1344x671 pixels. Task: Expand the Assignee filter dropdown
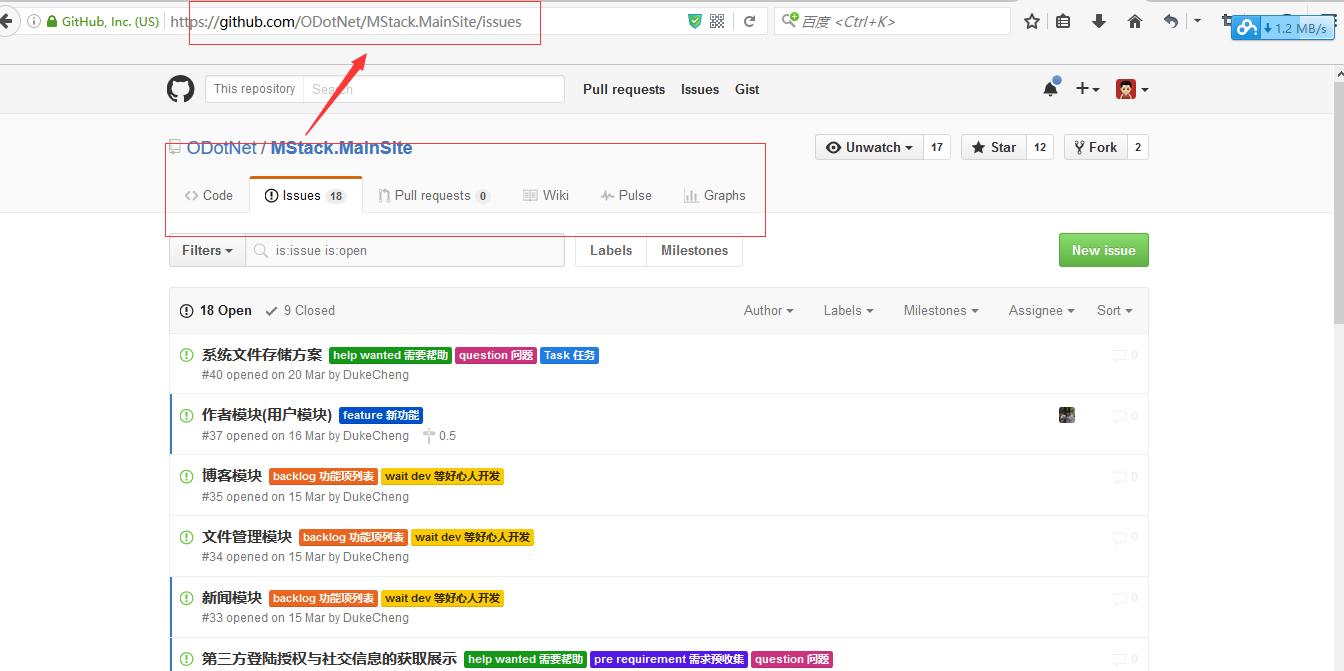point(1042,310)
